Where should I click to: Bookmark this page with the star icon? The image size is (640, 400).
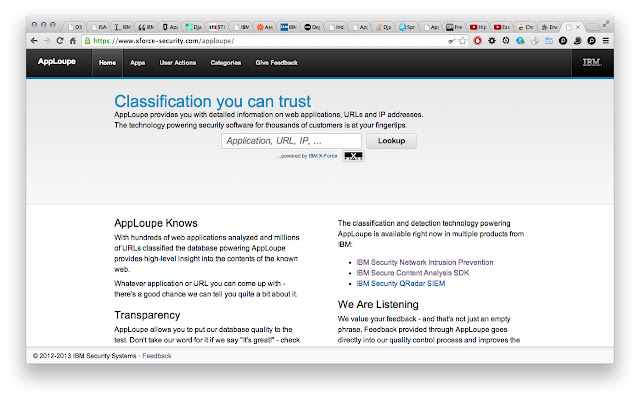pos(462,41)
